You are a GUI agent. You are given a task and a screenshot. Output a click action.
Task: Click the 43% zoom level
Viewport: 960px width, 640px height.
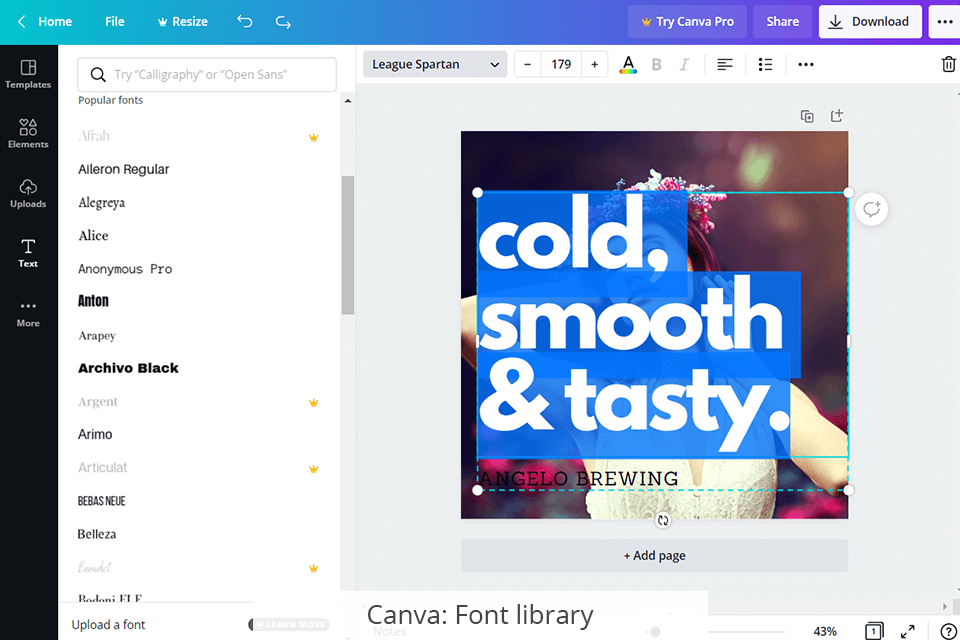point(825,631)
